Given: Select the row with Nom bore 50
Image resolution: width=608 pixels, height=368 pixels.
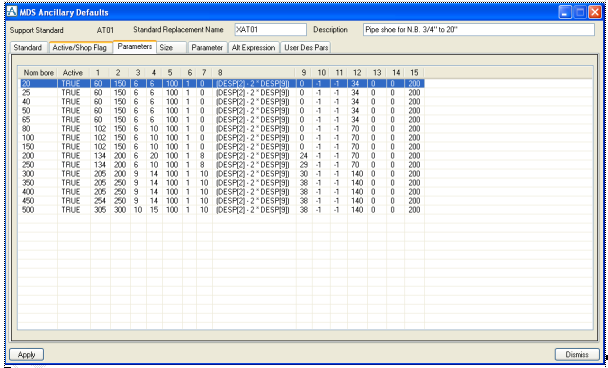Looking at the screenshot, I should click(x=222, y=111).
